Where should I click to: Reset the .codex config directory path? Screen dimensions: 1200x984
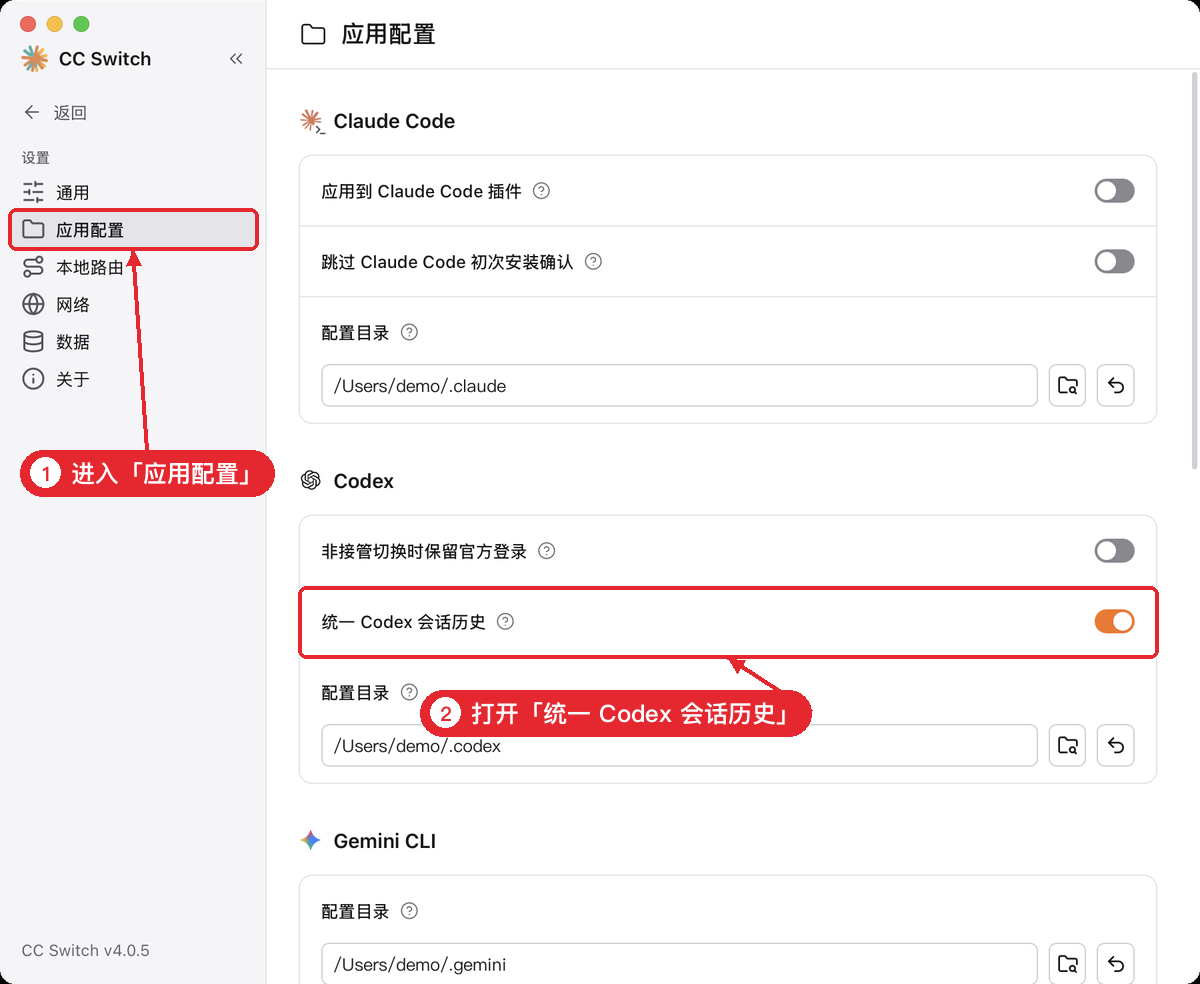tap(1116, 746)
